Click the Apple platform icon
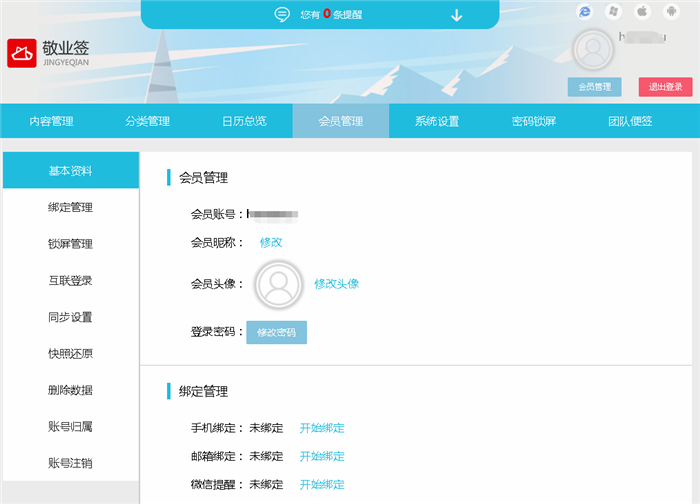The image size is (700, 504). [643, 11]
